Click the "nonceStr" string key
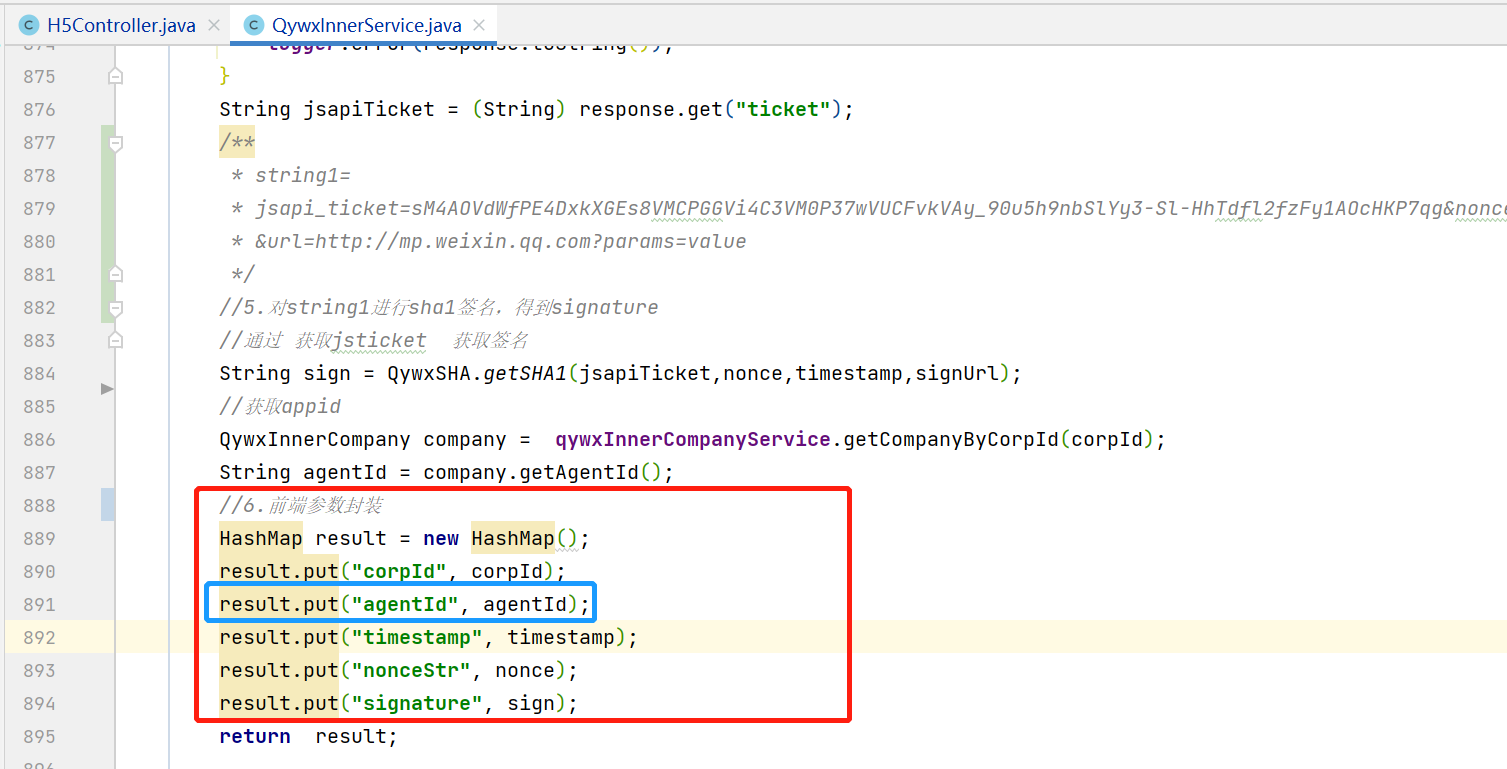1507x769 pixels. click(411, 670)
